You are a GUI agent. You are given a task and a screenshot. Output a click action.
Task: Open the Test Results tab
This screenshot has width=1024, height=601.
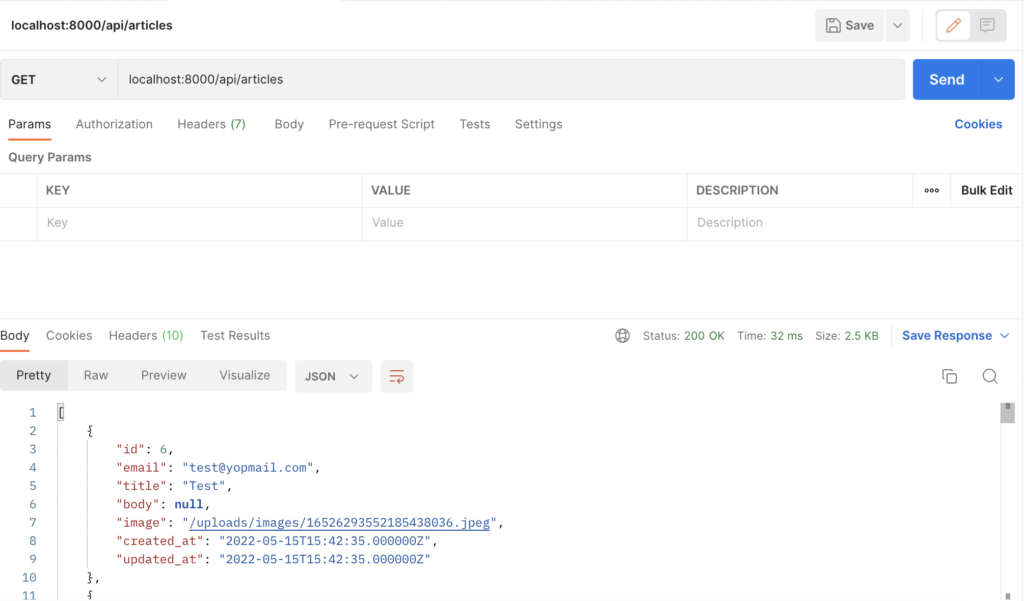point(235,336)
